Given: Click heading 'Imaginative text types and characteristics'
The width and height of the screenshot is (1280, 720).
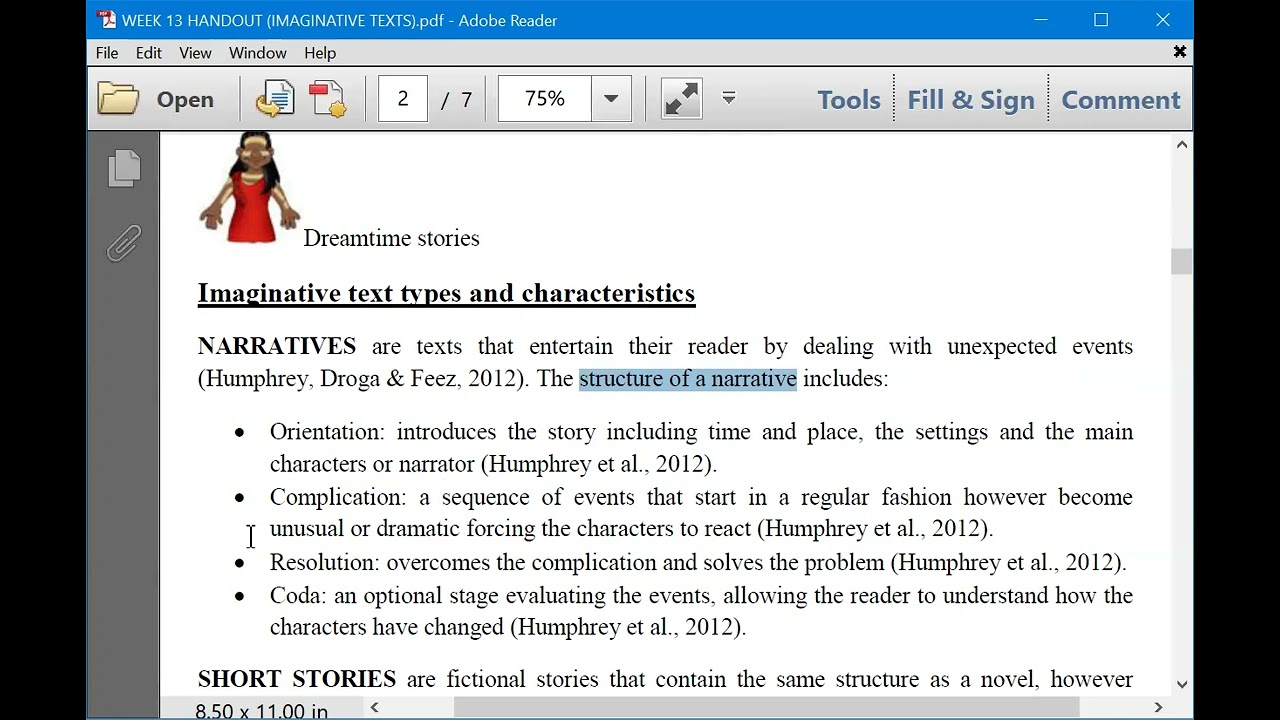Looking at the screenshot, I should point(446,293).
